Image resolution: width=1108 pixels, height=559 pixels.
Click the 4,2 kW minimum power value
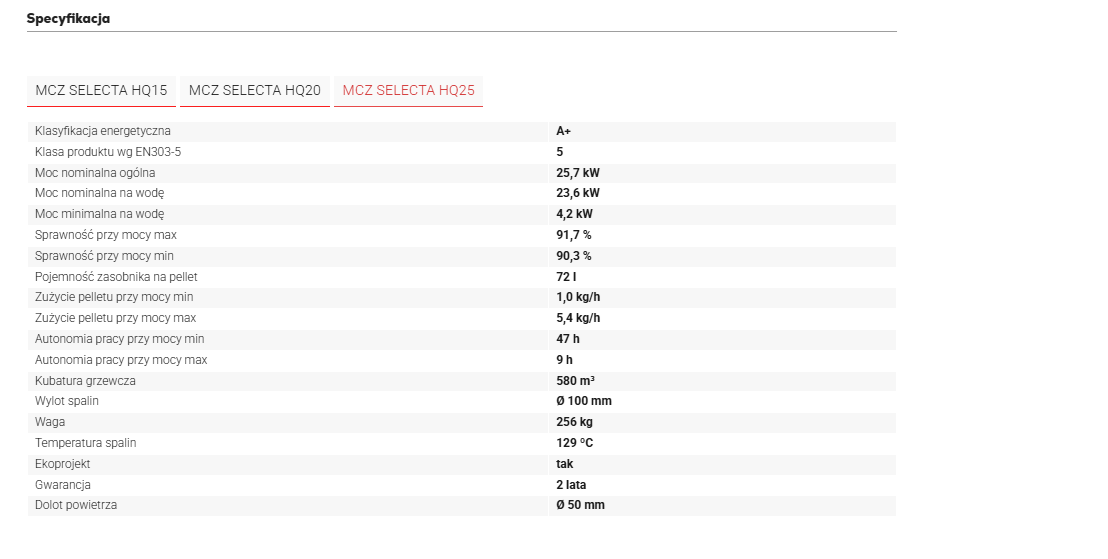[574, 214]
